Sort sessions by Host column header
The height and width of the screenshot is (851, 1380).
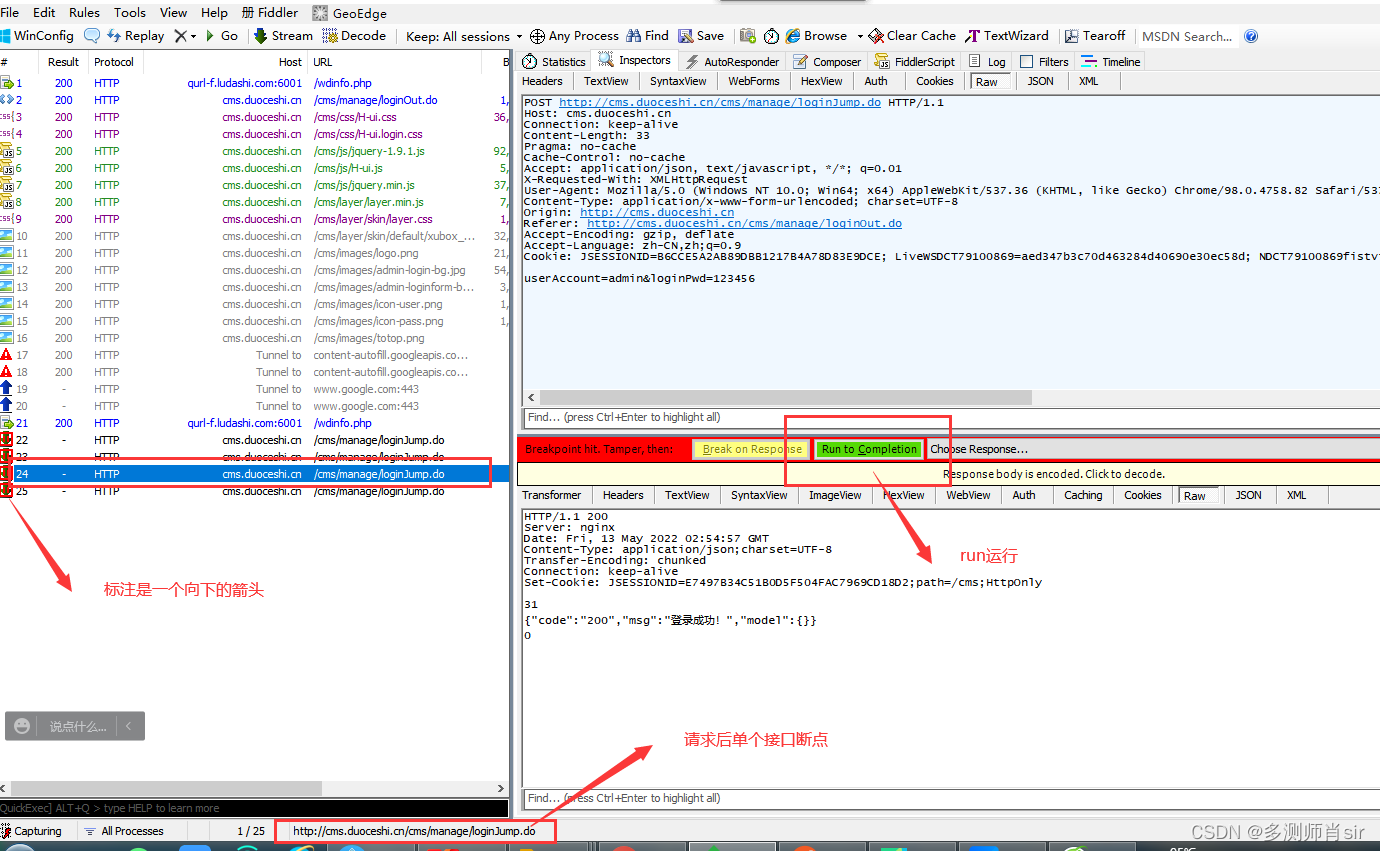[x=224, y=62]
